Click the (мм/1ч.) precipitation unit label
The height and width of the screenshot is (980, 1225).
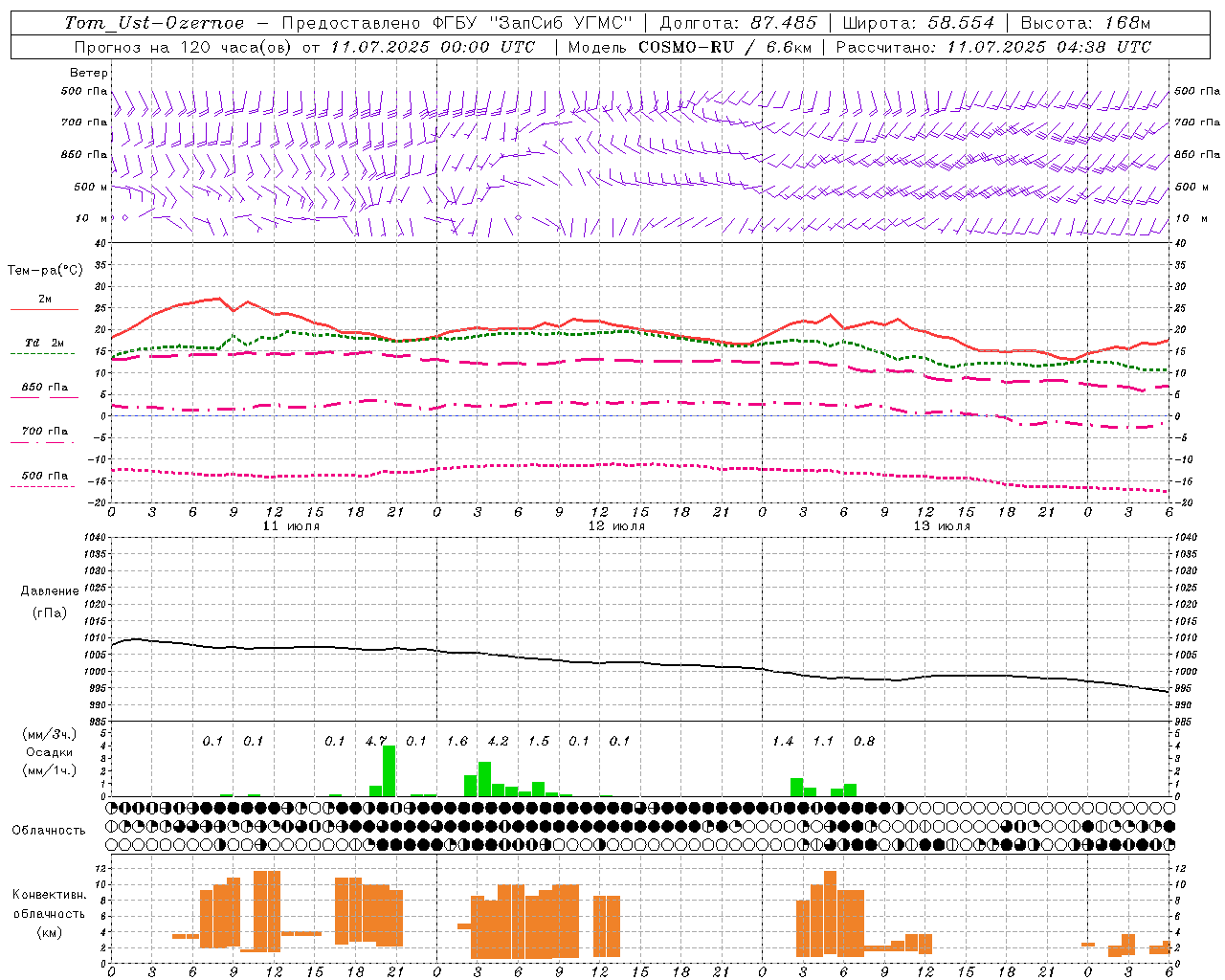coord(50,770)
